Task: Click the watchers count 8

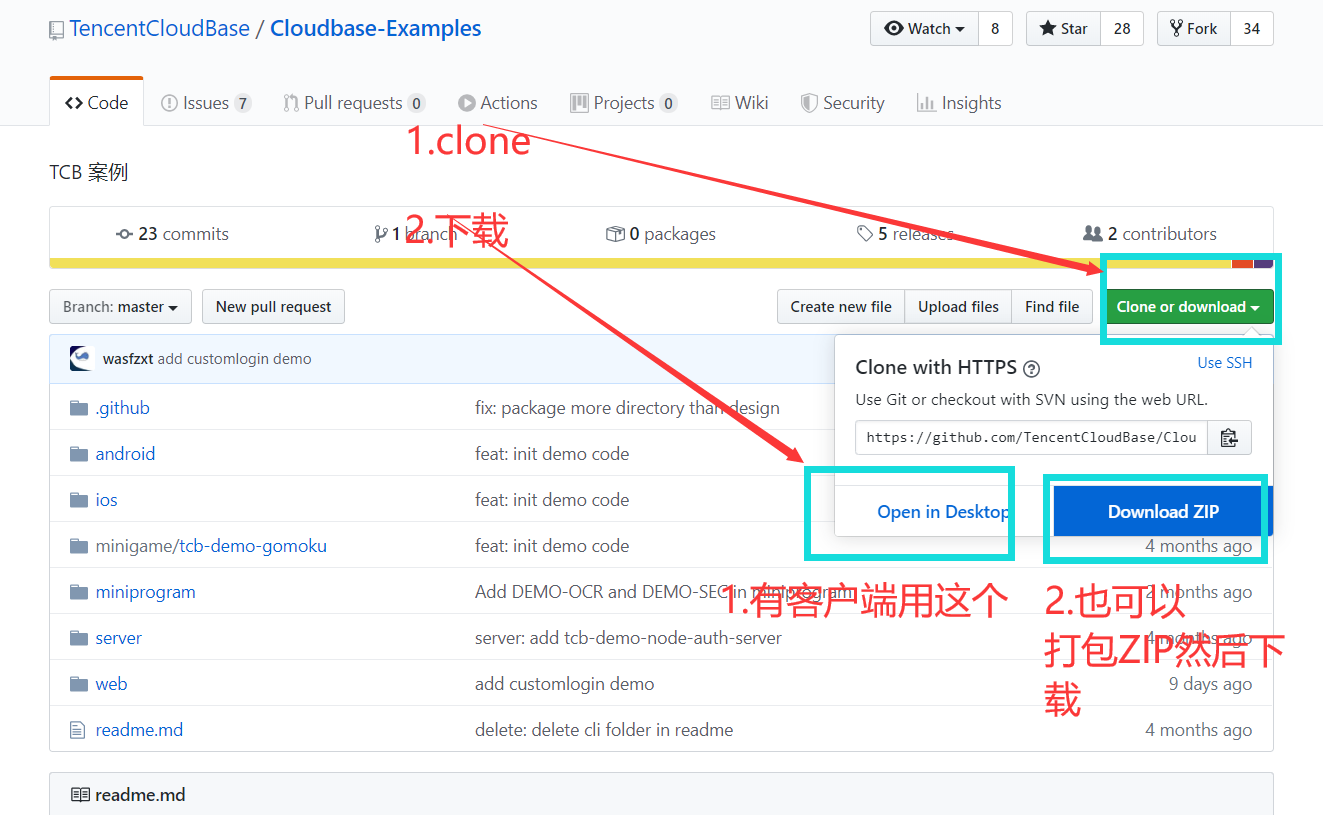Action: 995,29
